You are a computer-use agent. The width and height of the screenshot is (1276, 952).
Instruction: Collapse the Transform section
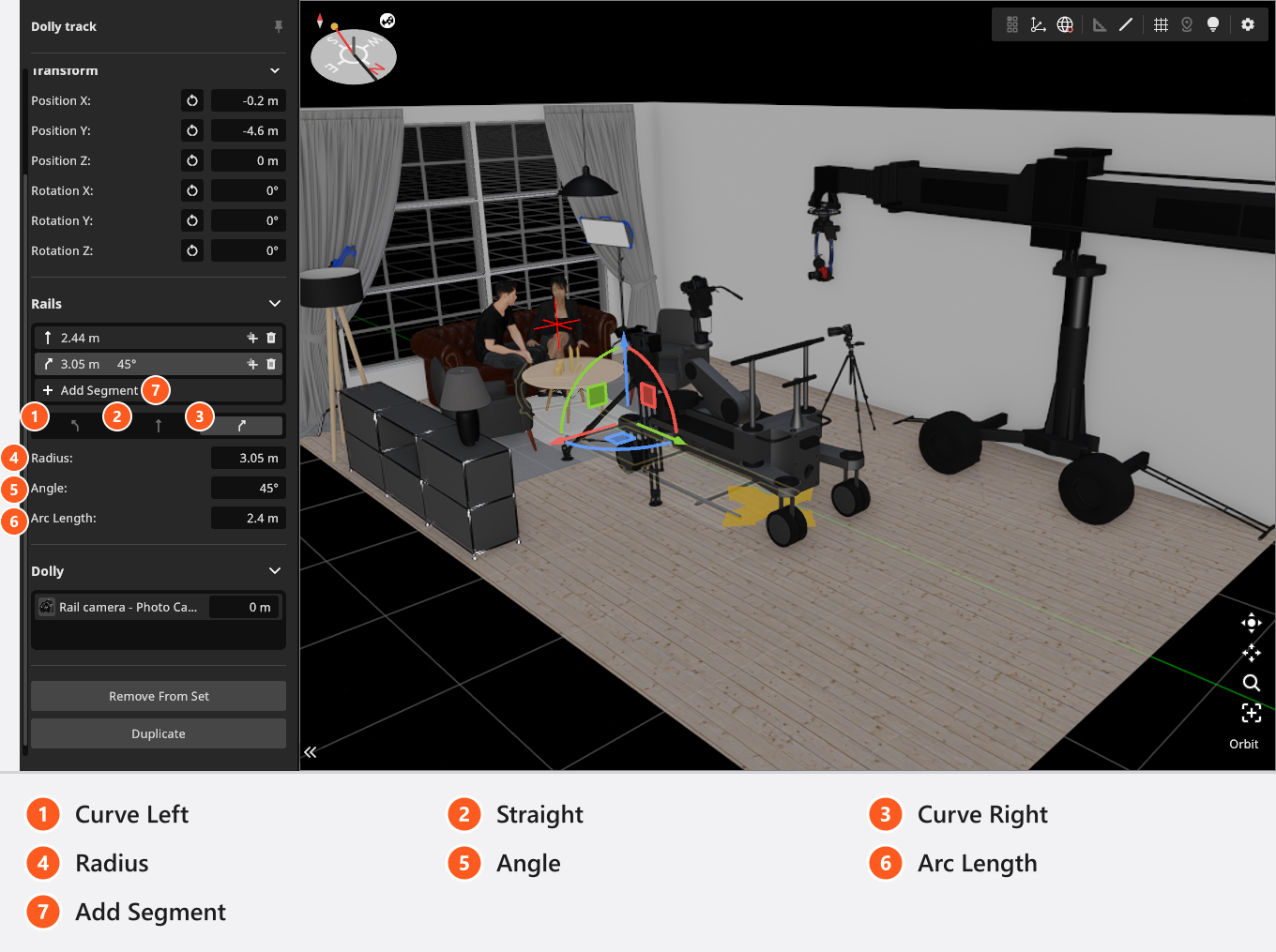tap(275, 70)
